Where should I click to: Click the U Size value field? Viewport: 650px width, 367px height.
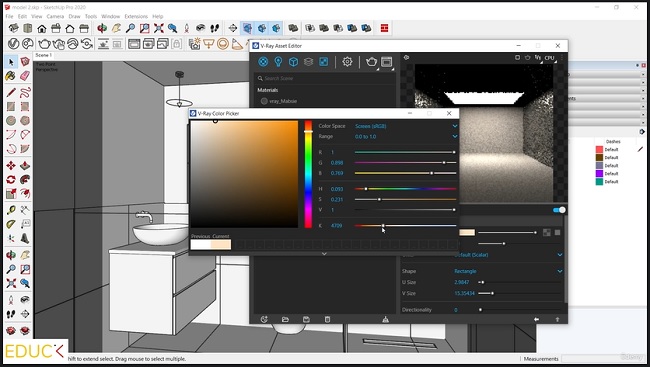click(462, 282)
